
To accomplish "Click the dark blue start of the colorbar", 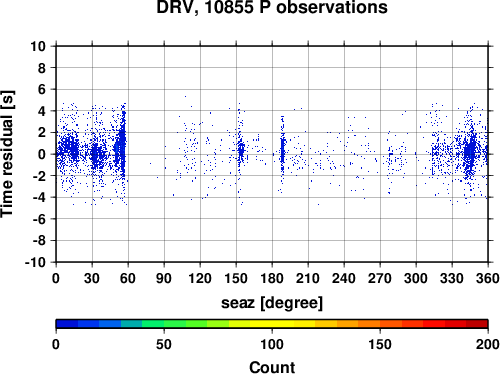I will point(67,324).
